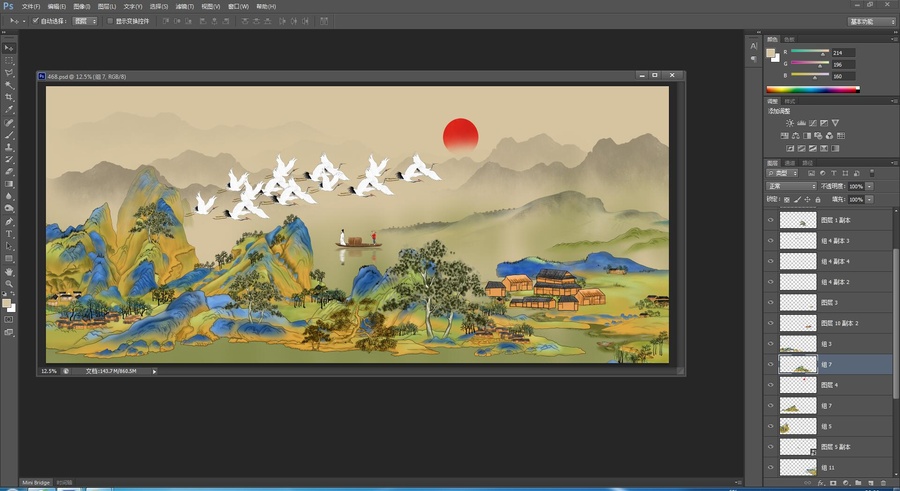Select the Horizontal Type tool

9,234
